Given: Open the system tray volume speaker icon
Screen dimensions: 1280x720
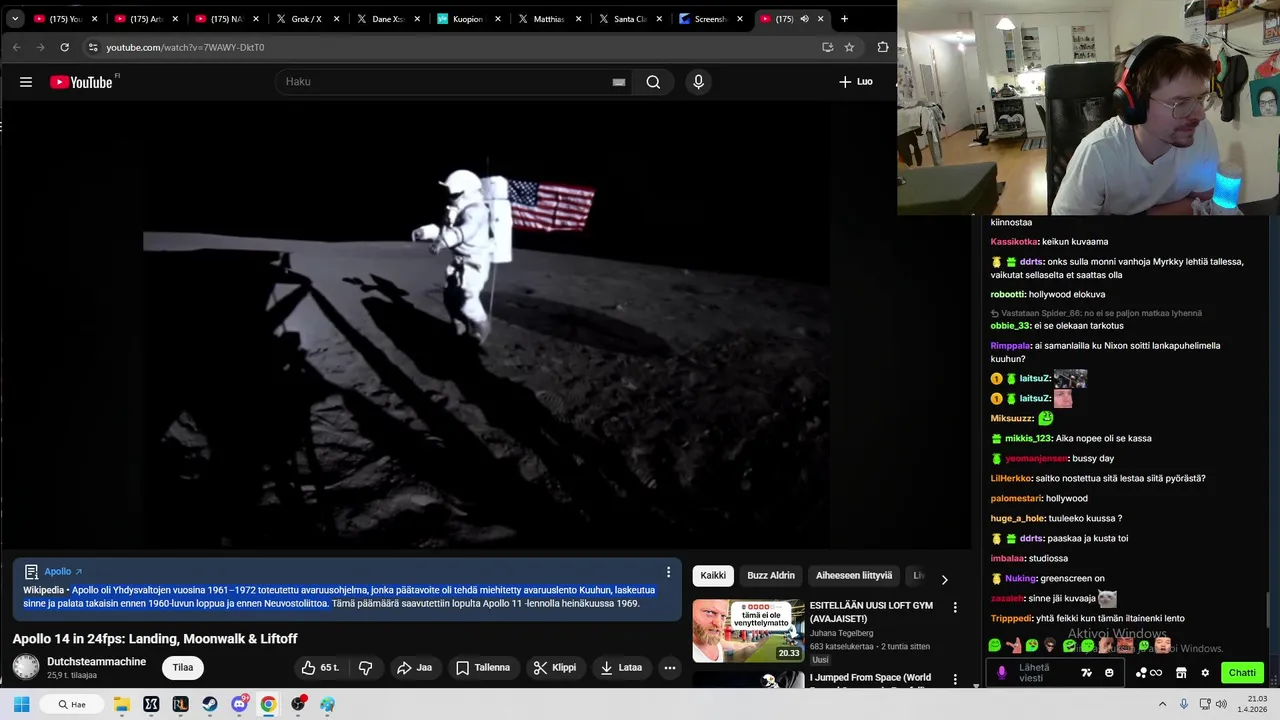Looking at the screenshot, I should pyautogui.click(x=1223, y=704).
